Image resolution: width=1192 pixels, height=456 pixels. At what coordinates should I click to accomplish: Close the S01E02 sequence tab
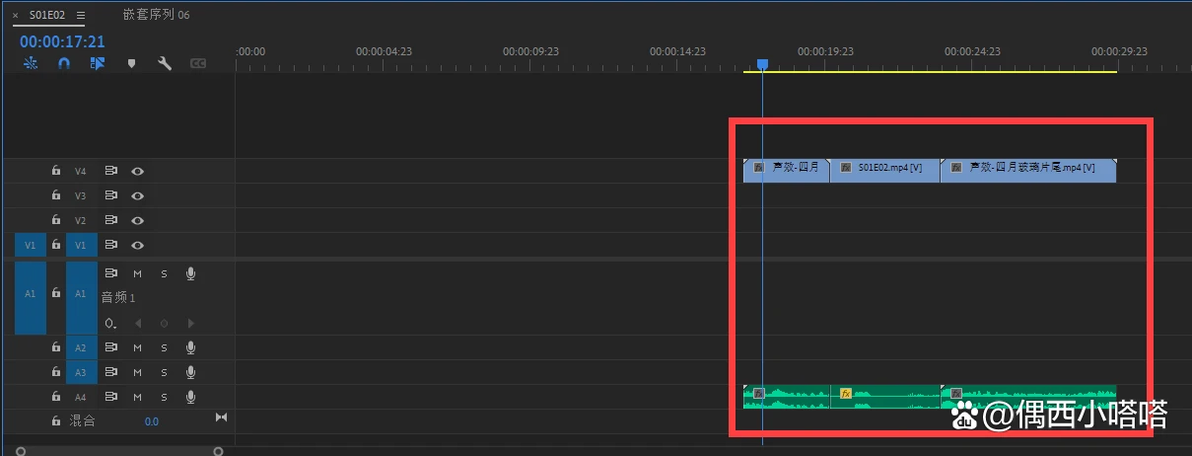pyautogui.click(x=15, y=15)
